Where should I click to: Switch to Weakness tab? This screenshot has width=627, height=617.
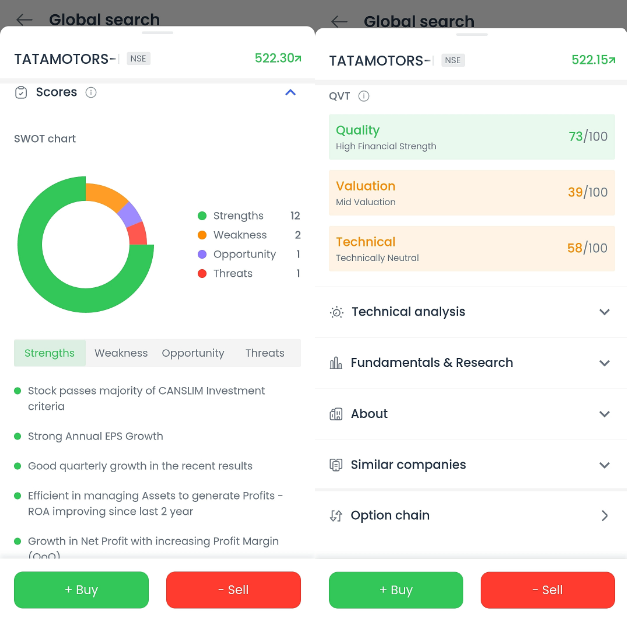(x=121, y=353)
